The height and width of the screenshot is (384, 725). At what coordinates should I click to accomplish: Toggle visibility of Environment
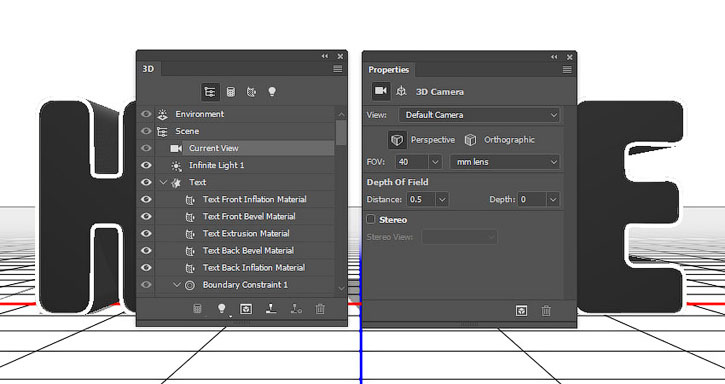[x=146, y=114]
